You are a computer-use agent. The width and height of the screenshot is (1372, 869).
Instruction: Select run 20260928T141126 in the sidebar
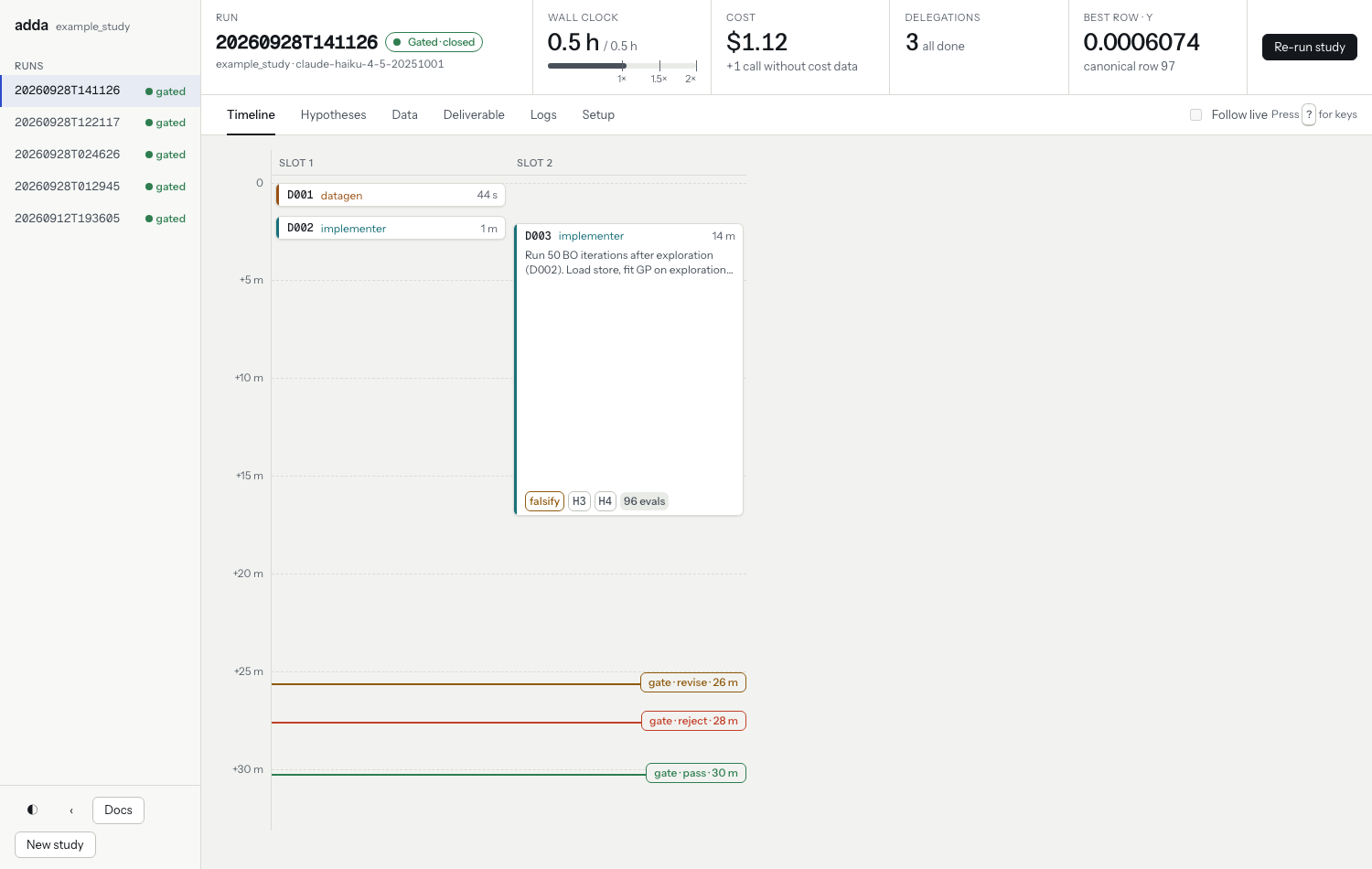pyautogui.click(x=101, y=91)
